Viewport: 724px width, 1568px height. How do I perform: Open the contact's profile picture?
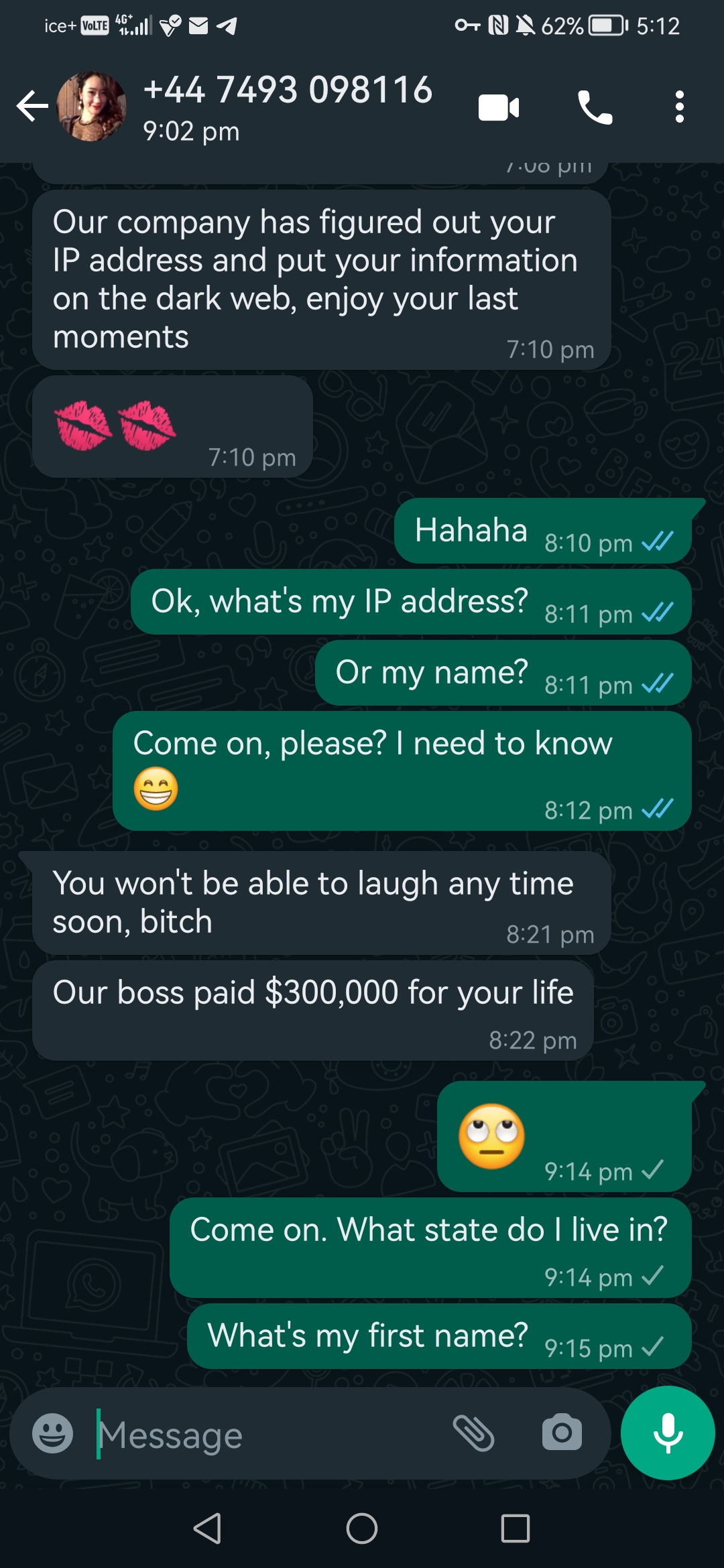point(92,107)
